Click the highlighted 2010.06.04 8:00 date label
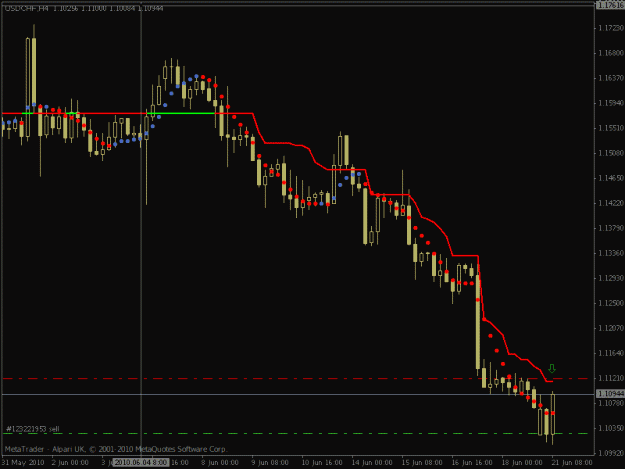Viewport: 625px width, 469px height. 141,463
